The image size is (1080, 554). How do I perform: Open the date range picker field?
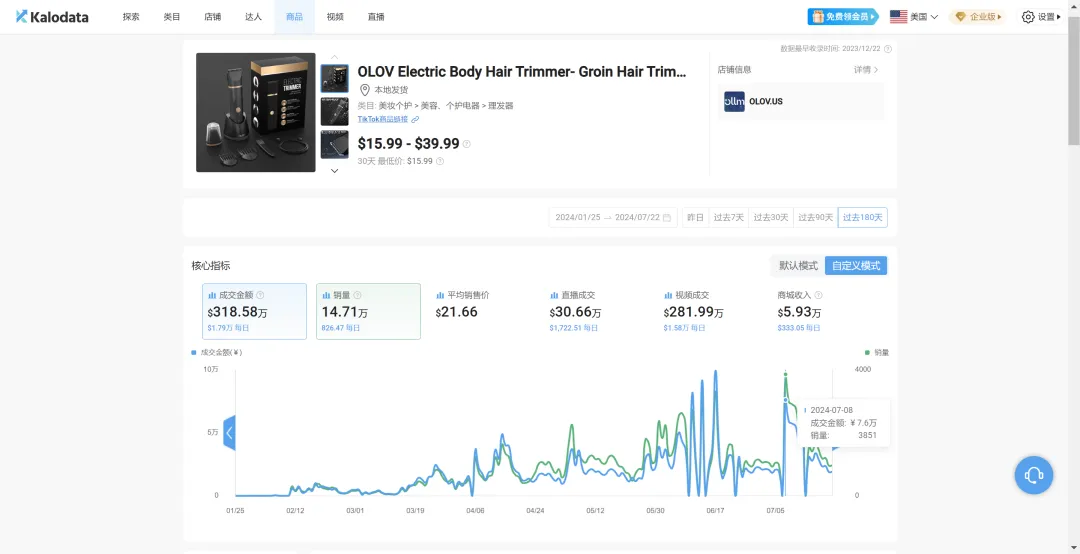(613, 218)
